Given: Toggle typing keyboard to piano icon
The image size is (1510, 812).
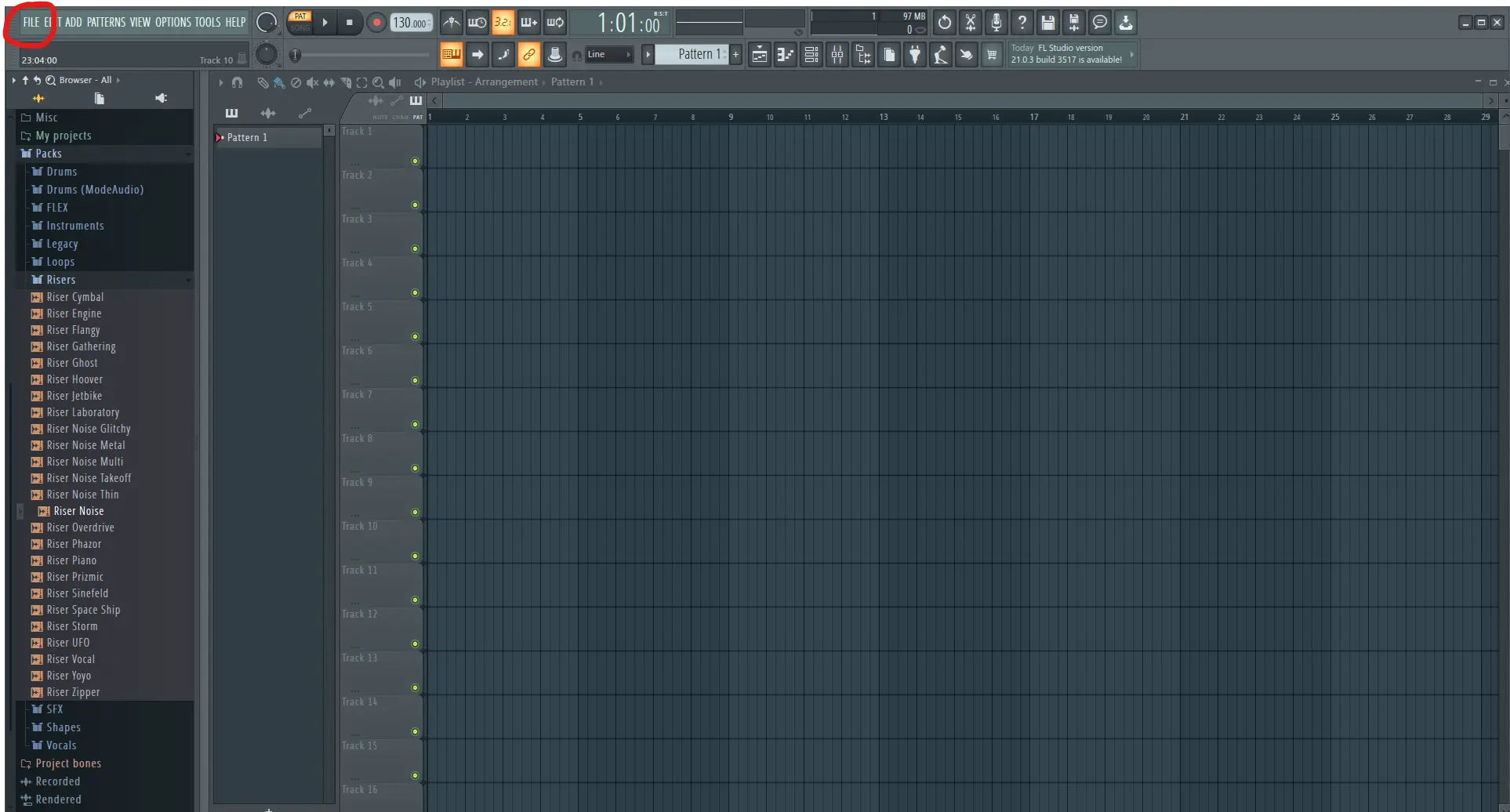Looking at the screenshot, I should [x=451, y=54].
